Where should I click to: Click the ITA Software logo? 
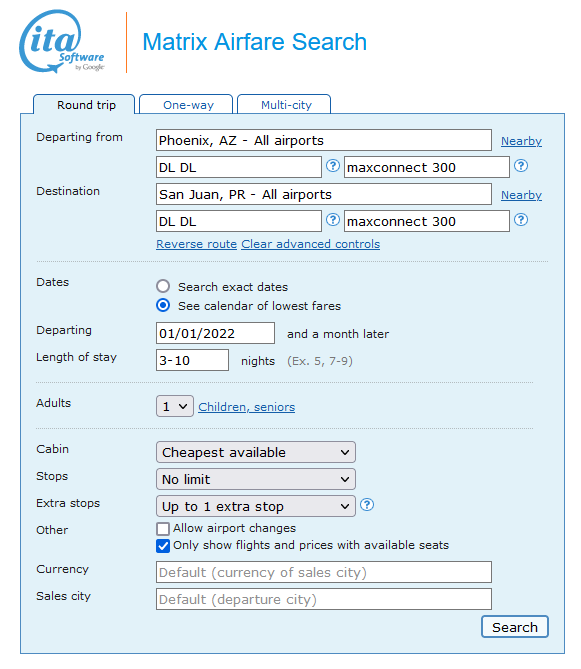pos(62,41)
